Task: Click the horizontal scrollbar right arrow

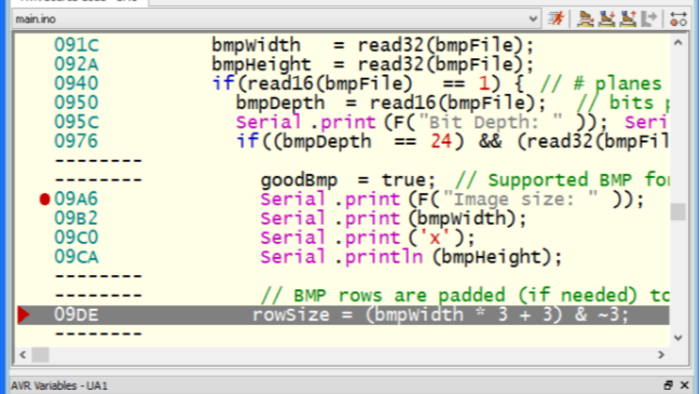Action: [661, 355]
